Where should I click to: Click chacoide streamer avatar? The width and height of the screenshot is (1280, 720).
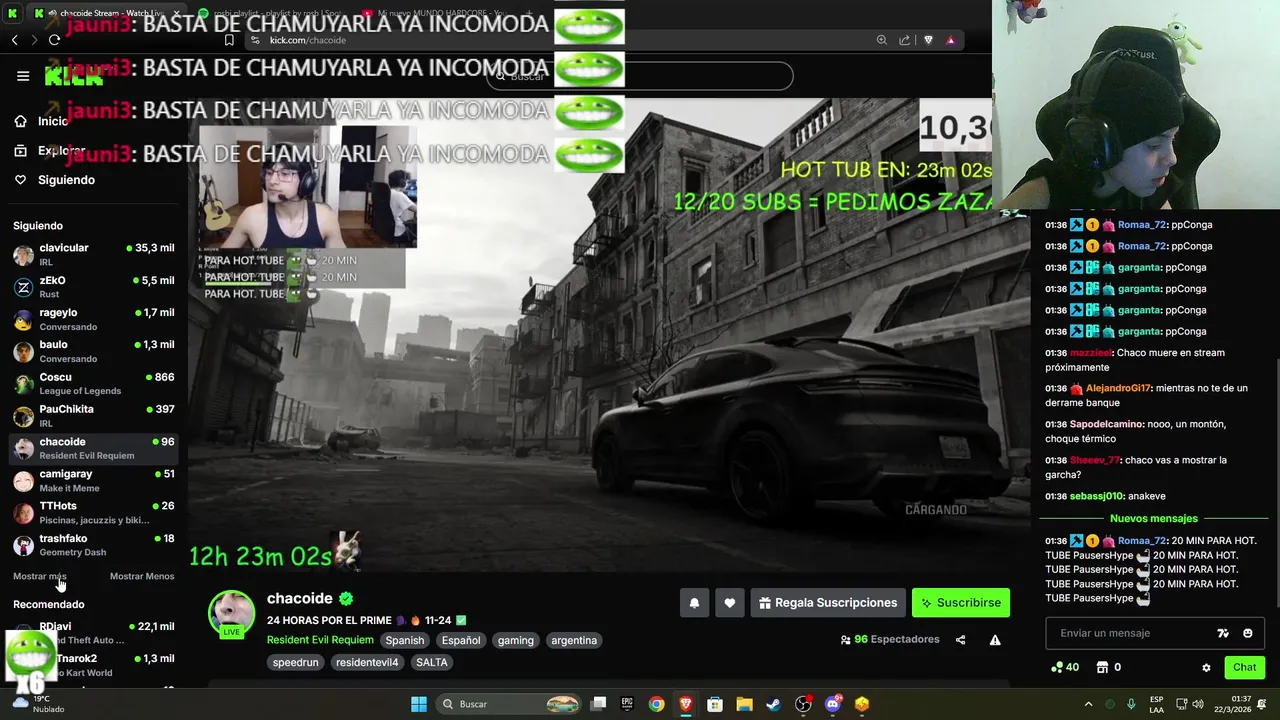(x=231, y=612)
